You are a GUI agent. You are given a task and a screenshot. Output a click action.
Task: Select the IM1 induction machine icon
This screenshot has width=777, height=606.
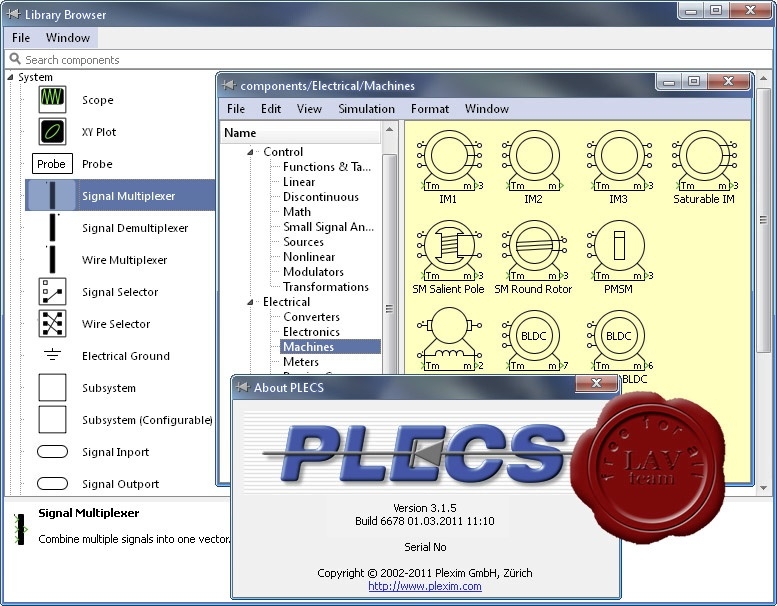click(449, 161)
